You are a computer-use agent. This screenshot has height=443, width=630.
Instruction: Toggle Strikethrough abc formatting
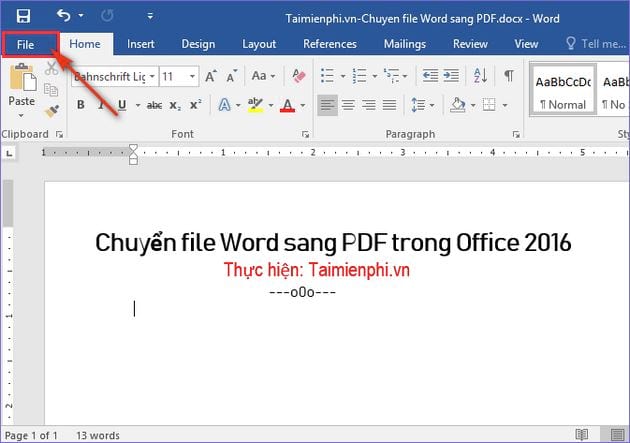pyautogui.click(x=154, y=106)
